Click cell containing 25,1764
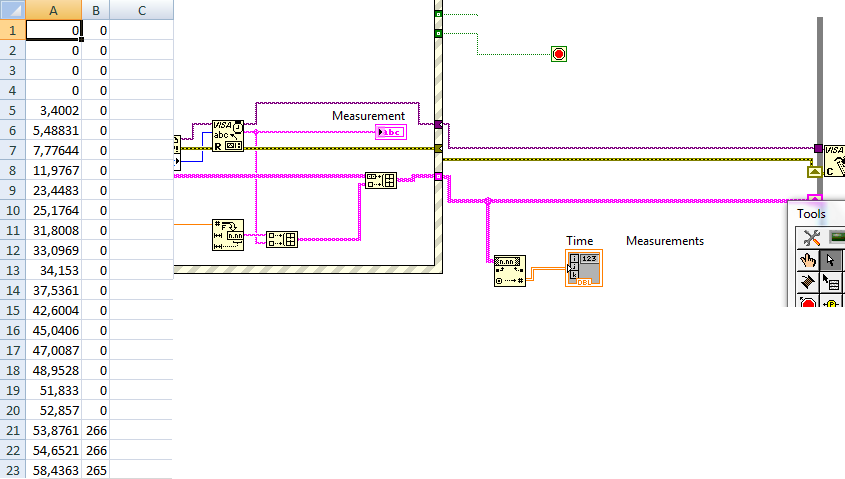This screenshot has height=479, width=845. [x=53, y=210]
